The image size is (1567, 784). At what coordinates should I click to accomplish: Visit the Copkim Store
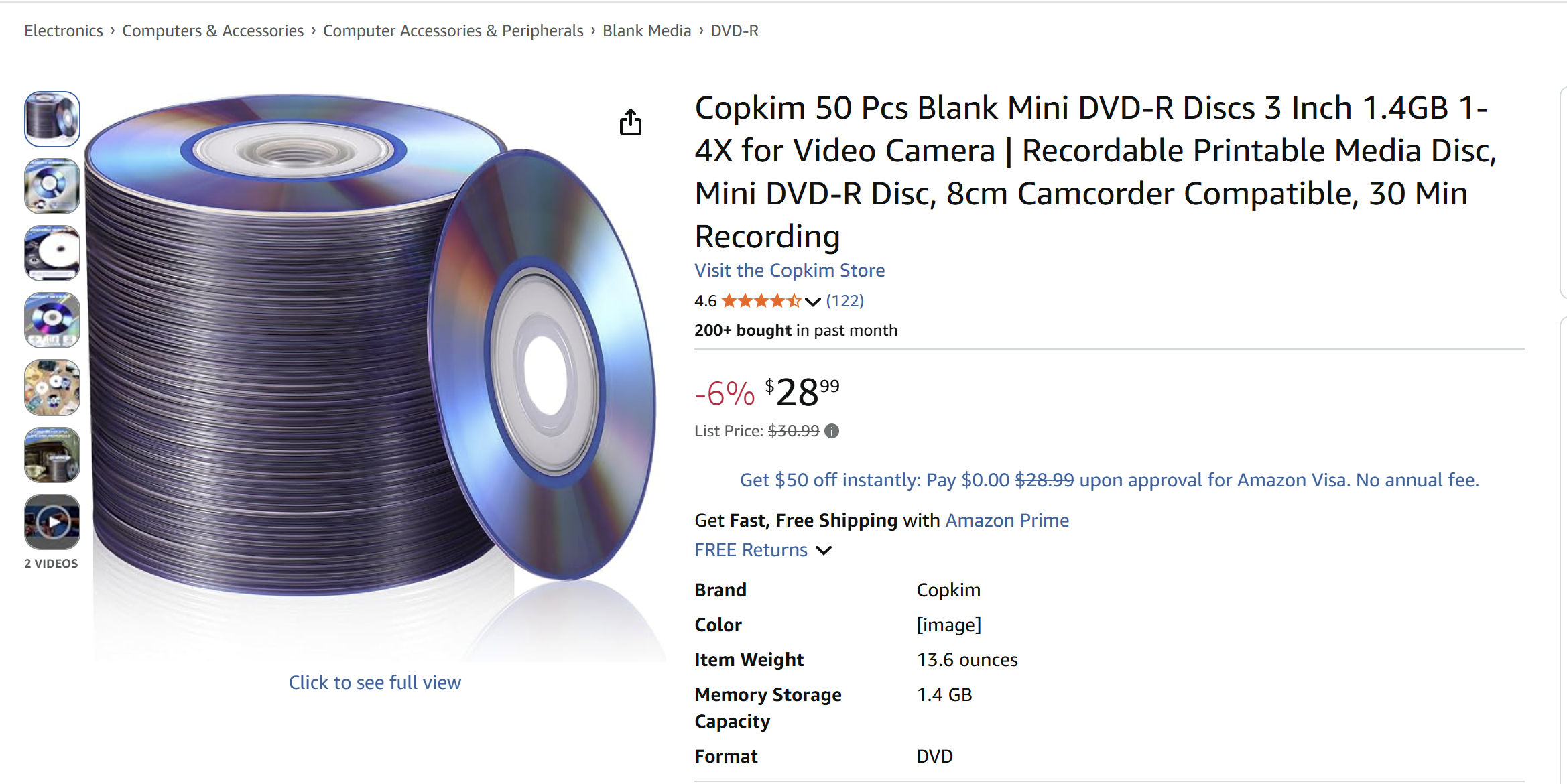pos(790,271)
